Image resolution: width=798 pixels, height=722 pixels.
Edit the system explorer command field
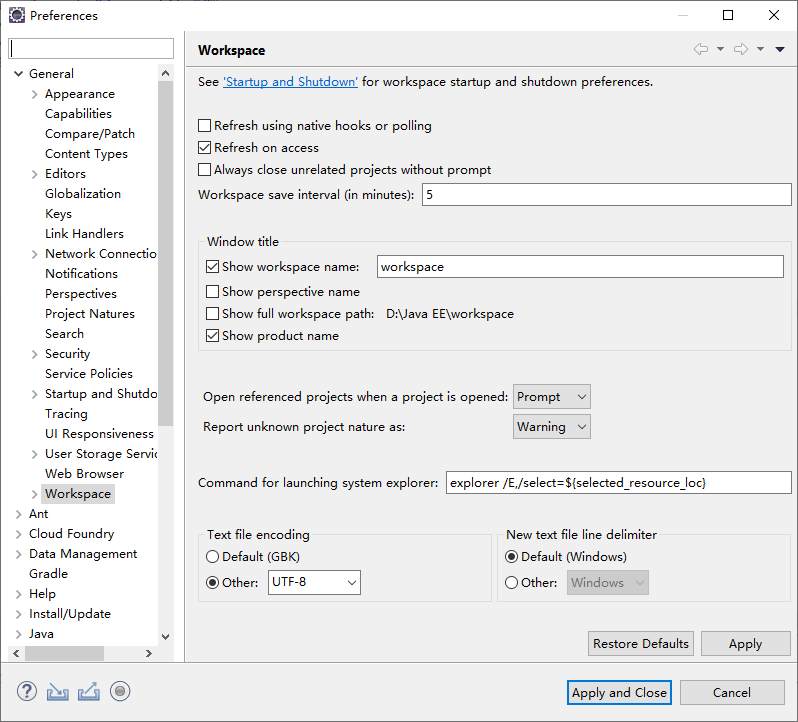619,482
